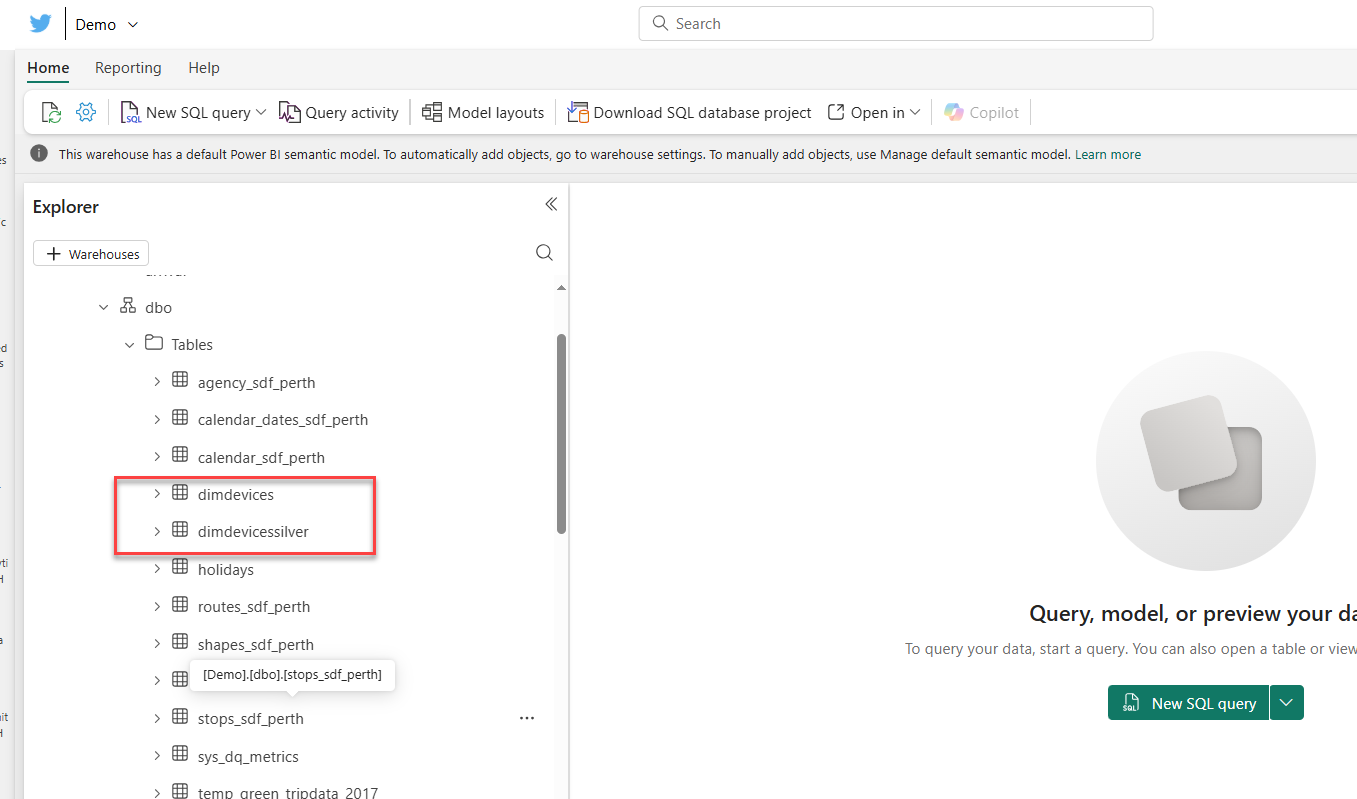Click table icon next to calendar_dates_sdf_perth
This screenshot has width=1357, height=799.
180,418
